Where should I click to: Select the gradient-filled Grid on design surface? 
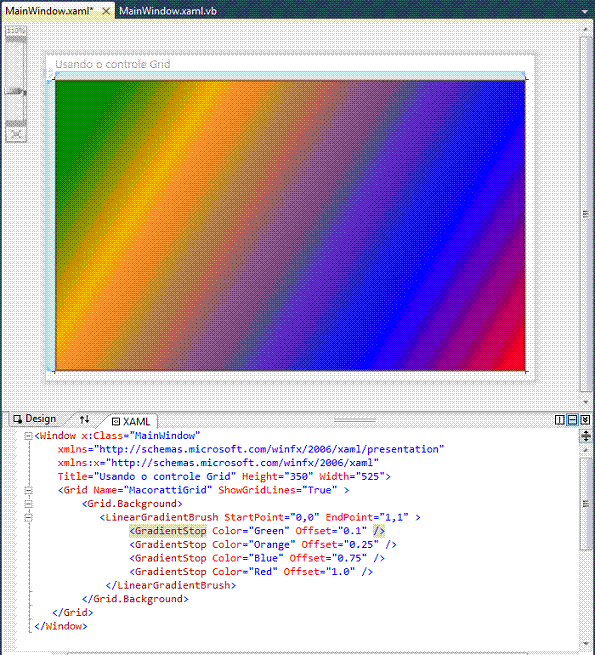(x=290, y=226)
